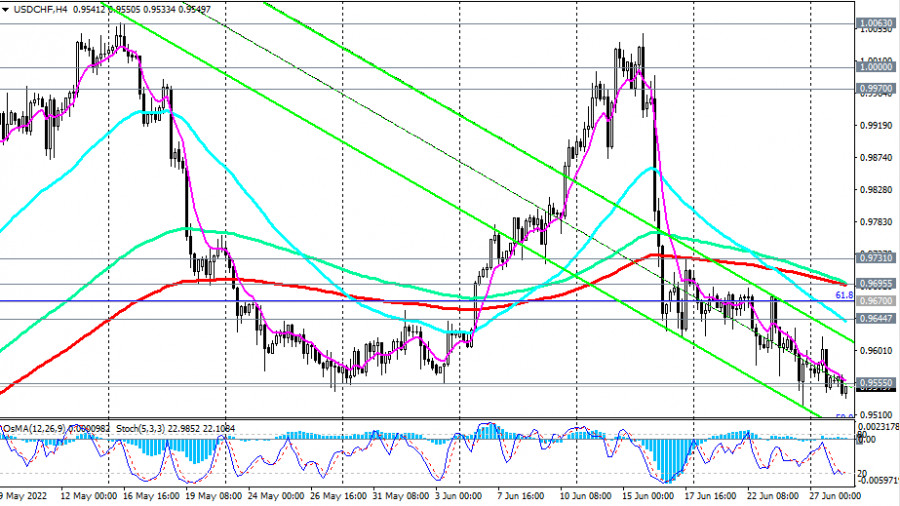Click the 0.96700 price level tag
900x506 pixels.
(874, 301)
